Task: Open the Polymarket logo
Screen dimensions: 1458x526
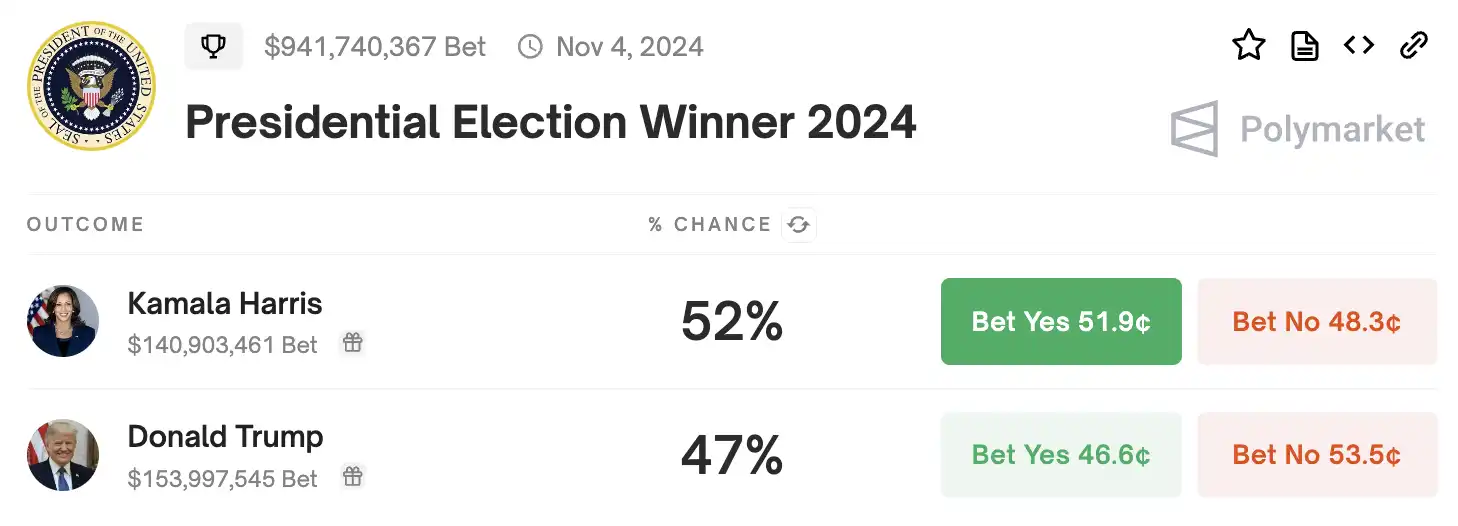Action: pyautogui.click(x=1298, y=129)
